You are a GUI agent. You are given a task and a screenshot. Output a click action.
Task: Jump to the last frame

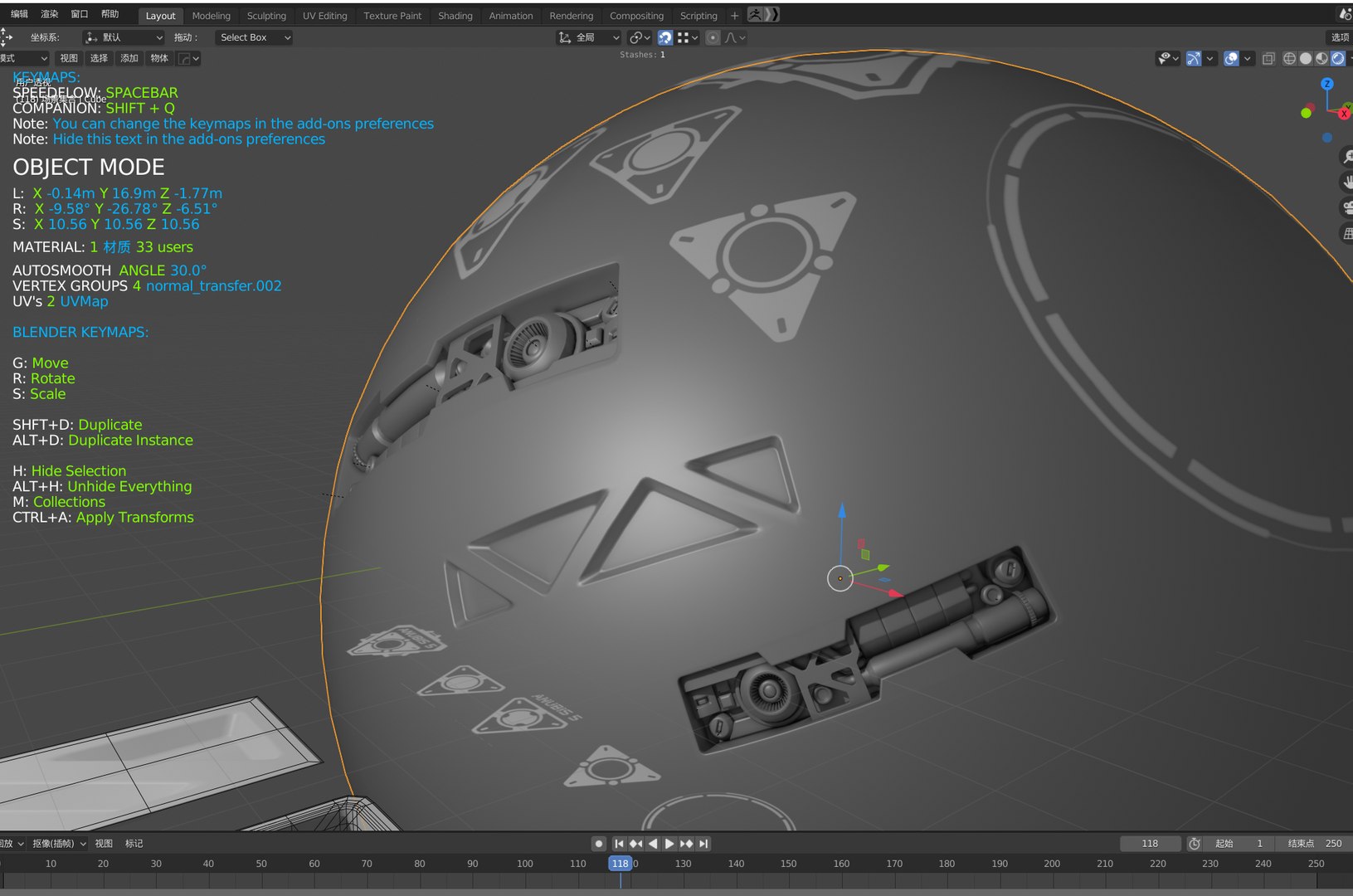click(x=703, y=843)
